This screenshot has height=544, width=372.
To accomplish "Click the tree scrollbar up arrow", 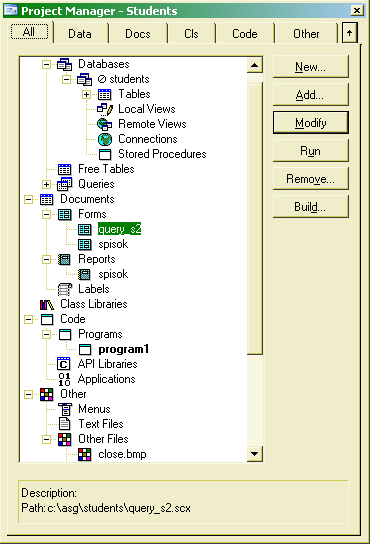I will click(x=255, y=65).
